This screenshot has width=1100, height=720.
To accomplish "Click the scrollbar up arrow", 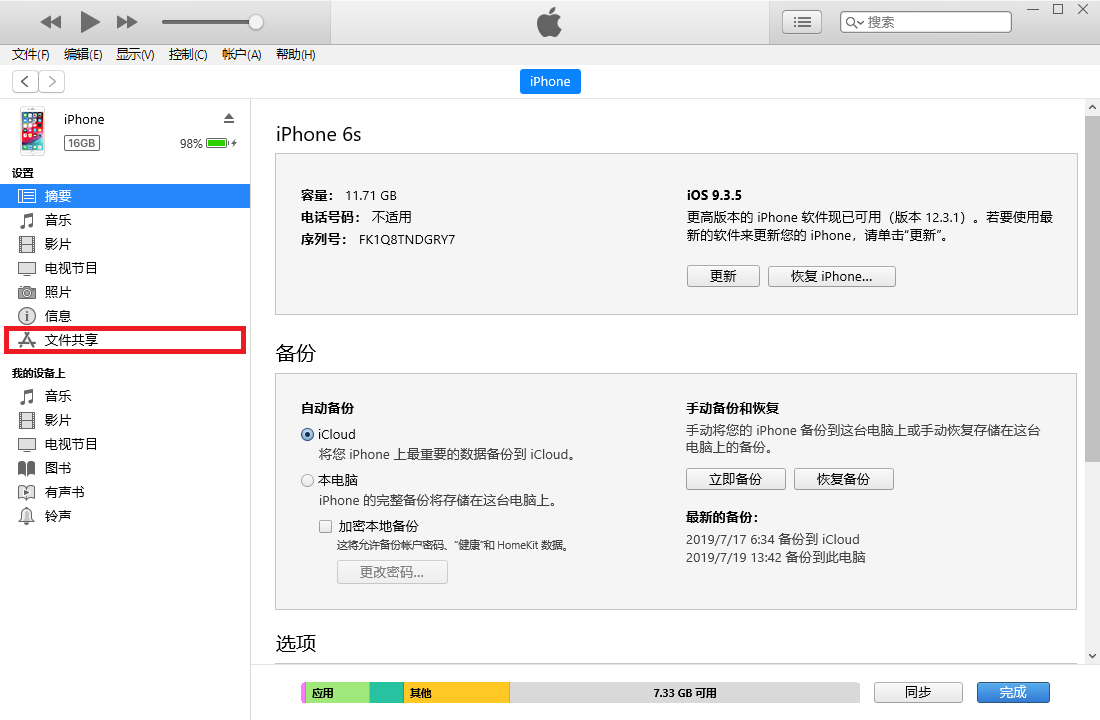I will (x=1092, y=107).
